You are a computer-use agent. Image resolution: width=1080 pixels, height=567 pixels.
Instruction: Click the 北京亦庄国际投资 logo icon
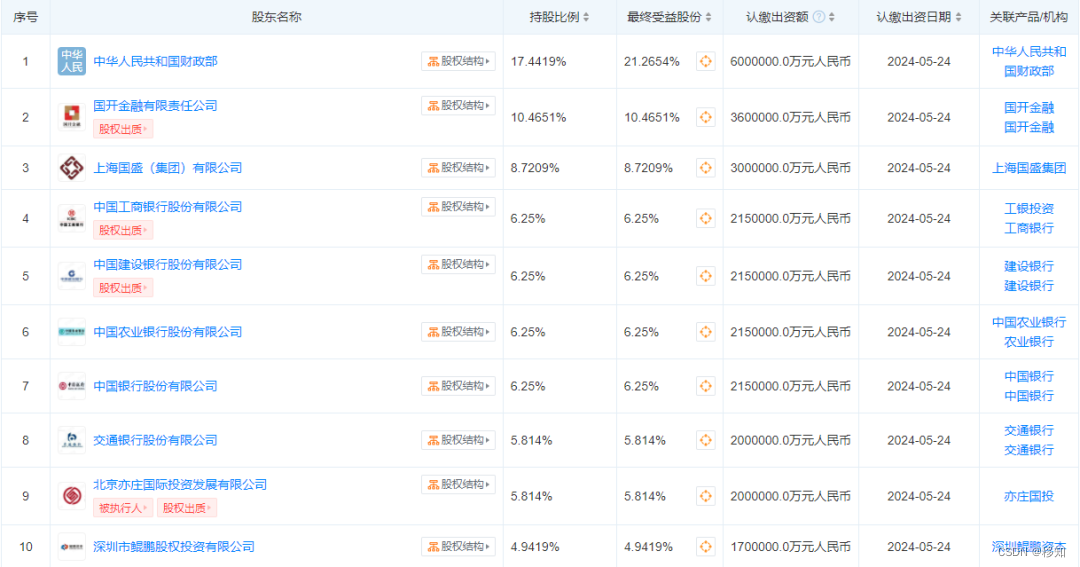pyautogui.click(x=72, y=496)
